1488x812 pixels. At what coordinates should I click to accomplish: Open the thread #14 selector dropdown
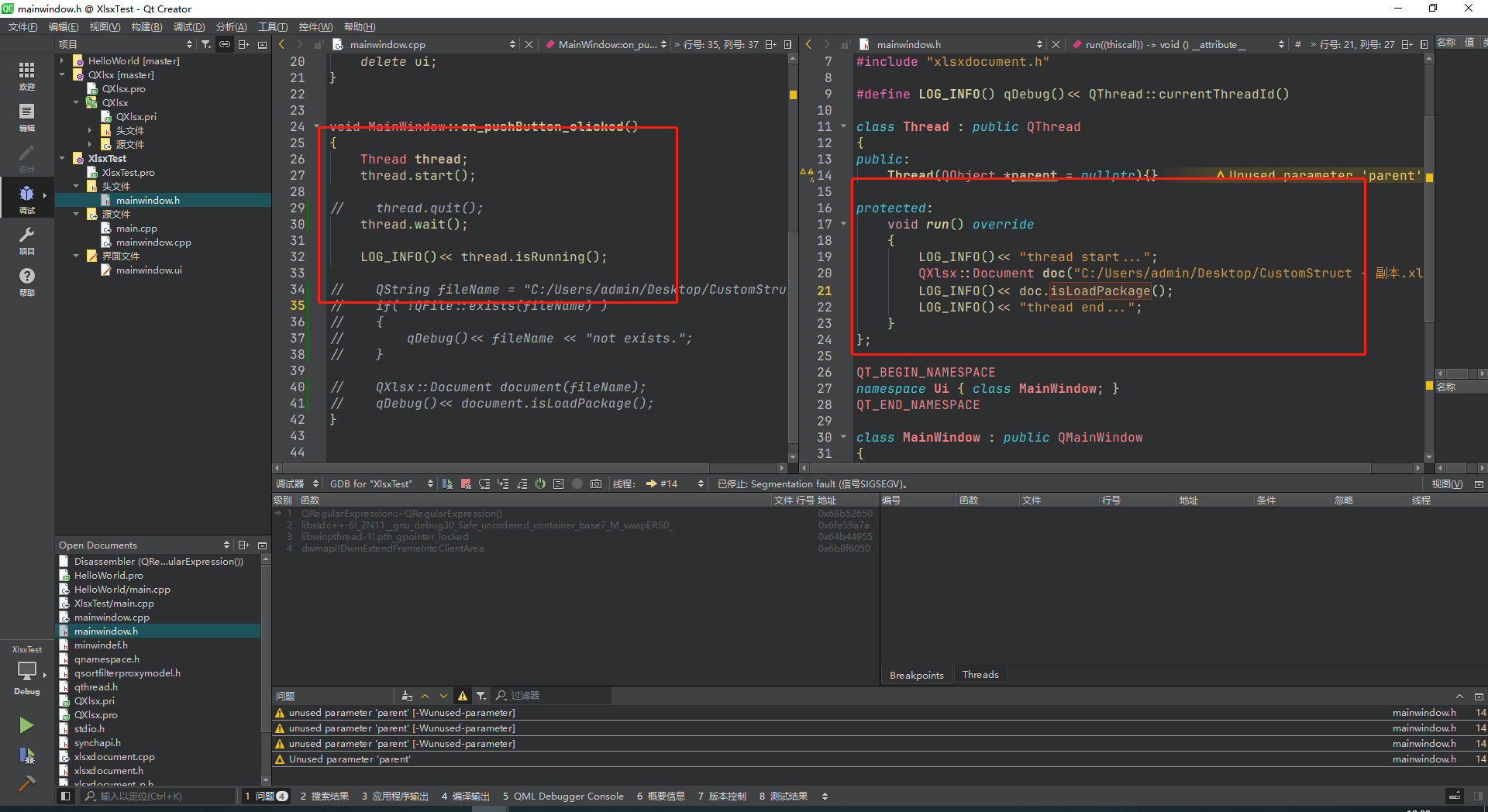(700, 483)
